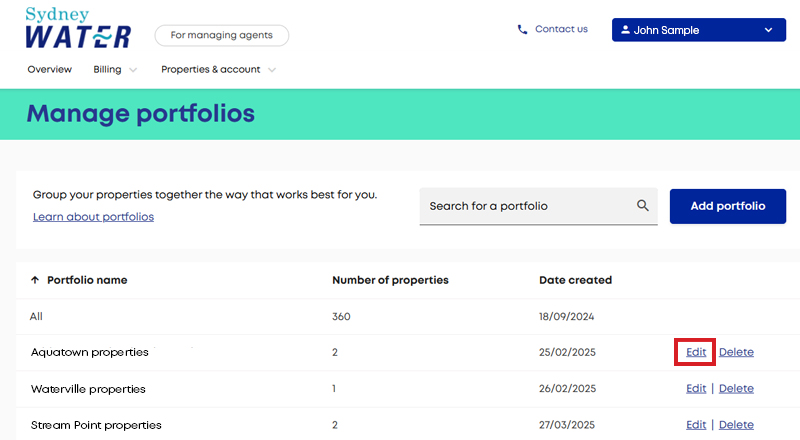Click the user avatar icon in John Sample button
Screen dimensions: 800x440
coord(625,30)
